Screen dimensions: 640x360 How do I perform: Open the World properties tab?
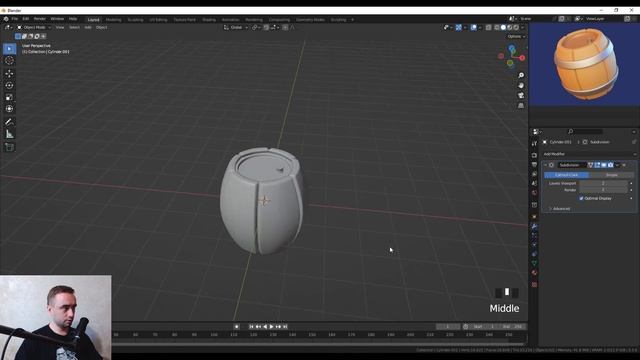point(534,193)
